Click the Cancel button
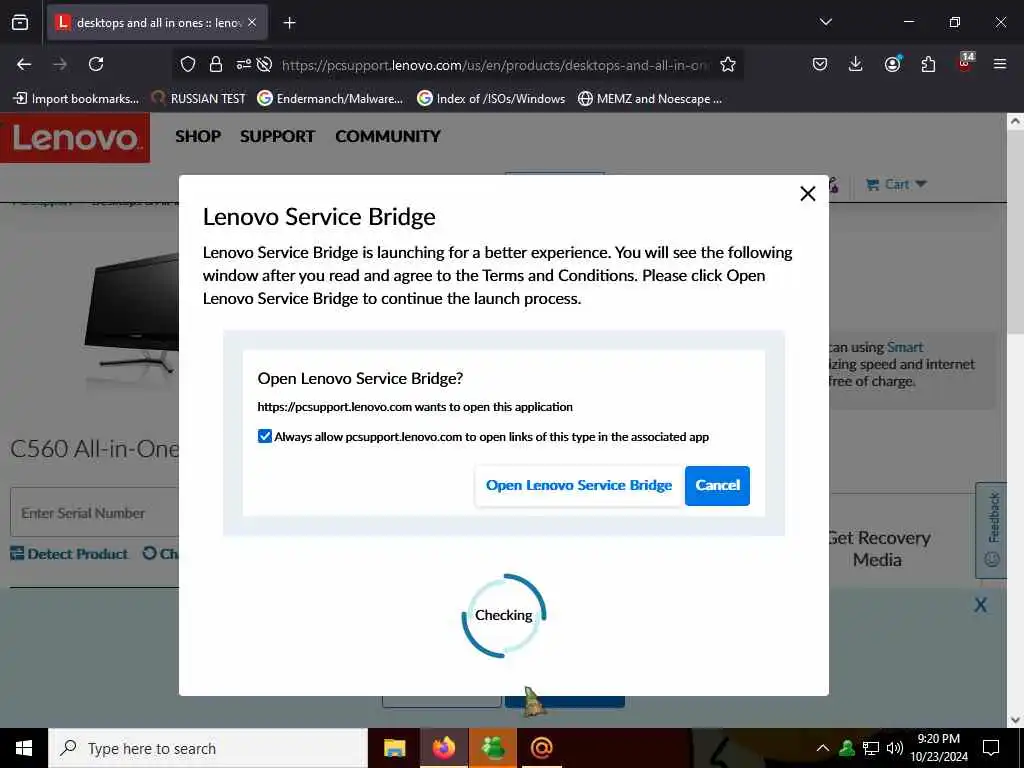This screenshot has height=768, width=1024. 717,485
